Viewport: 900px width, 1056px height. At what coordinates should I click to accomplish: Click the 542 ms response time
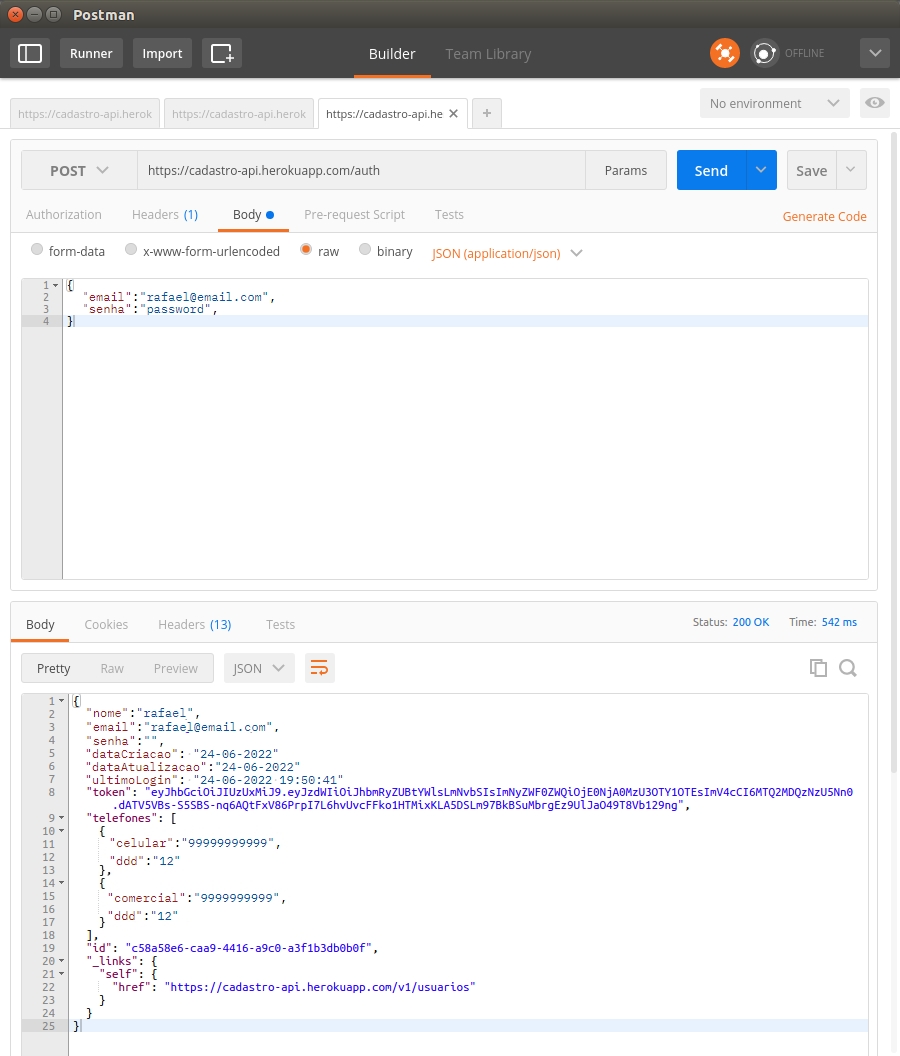click(x=839, y=622)
